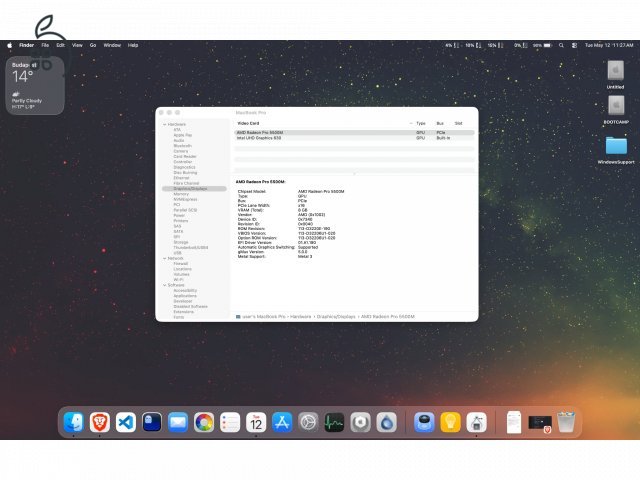Collapse the Network section in sidebar
The image size is (640, 480).
[x=164, y=258]
